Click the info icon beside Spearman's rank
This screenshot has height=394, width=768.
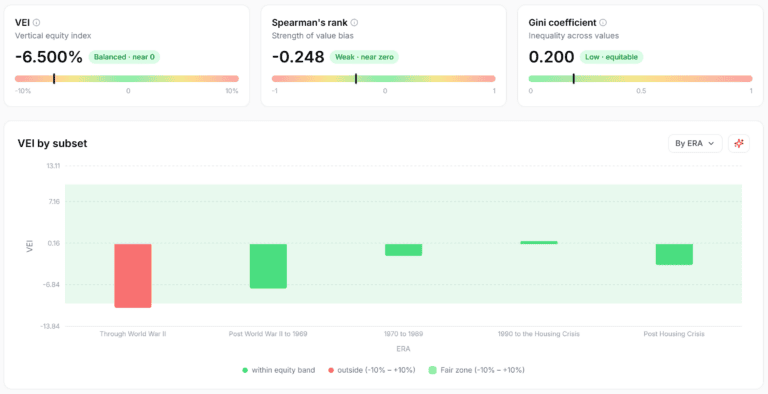(354, 23)
